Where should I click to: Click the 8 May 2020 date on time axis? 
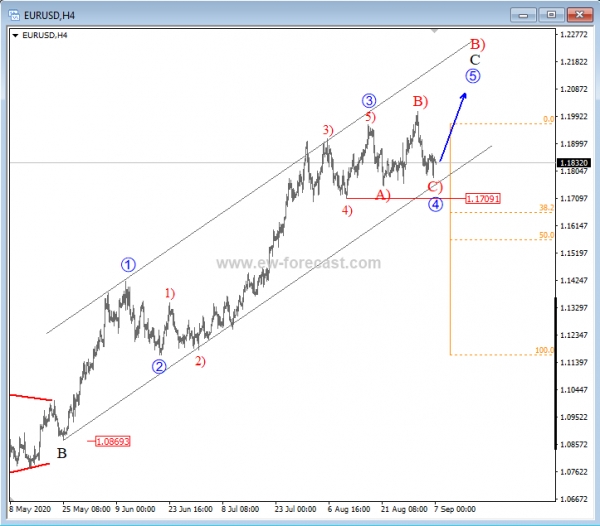pyautogui.click(x=30, y=509)
